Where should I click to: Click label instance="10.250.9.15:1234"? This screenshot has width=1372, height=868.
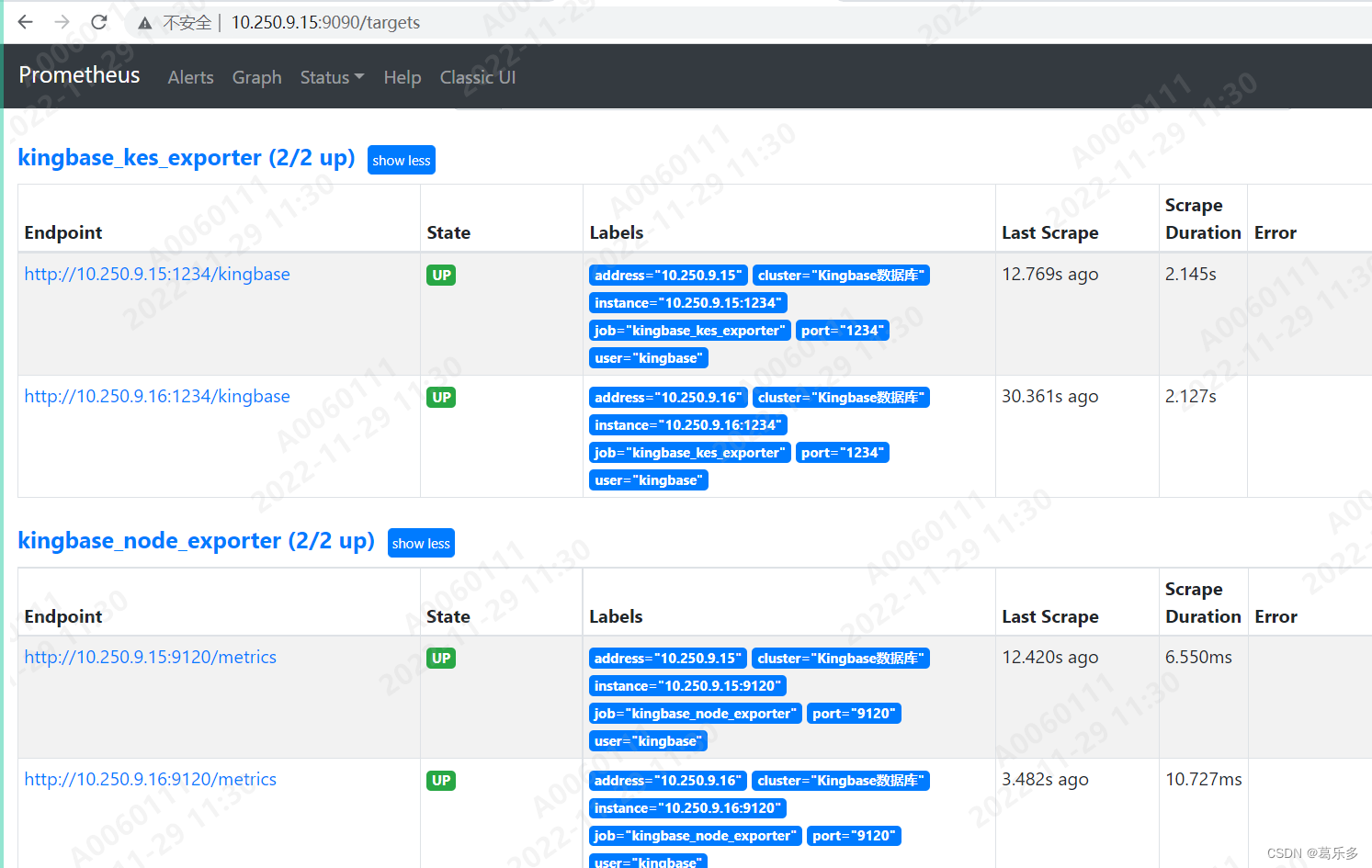(688, 303)
